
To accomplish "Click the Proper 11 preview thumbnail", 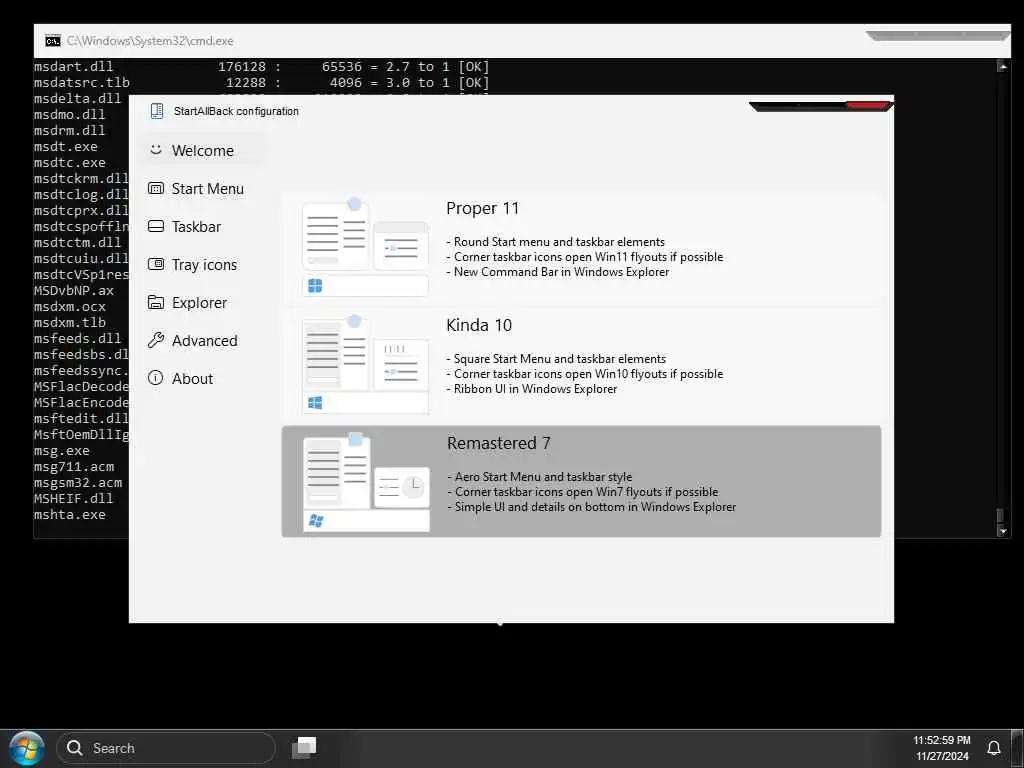I will point(365,247).
